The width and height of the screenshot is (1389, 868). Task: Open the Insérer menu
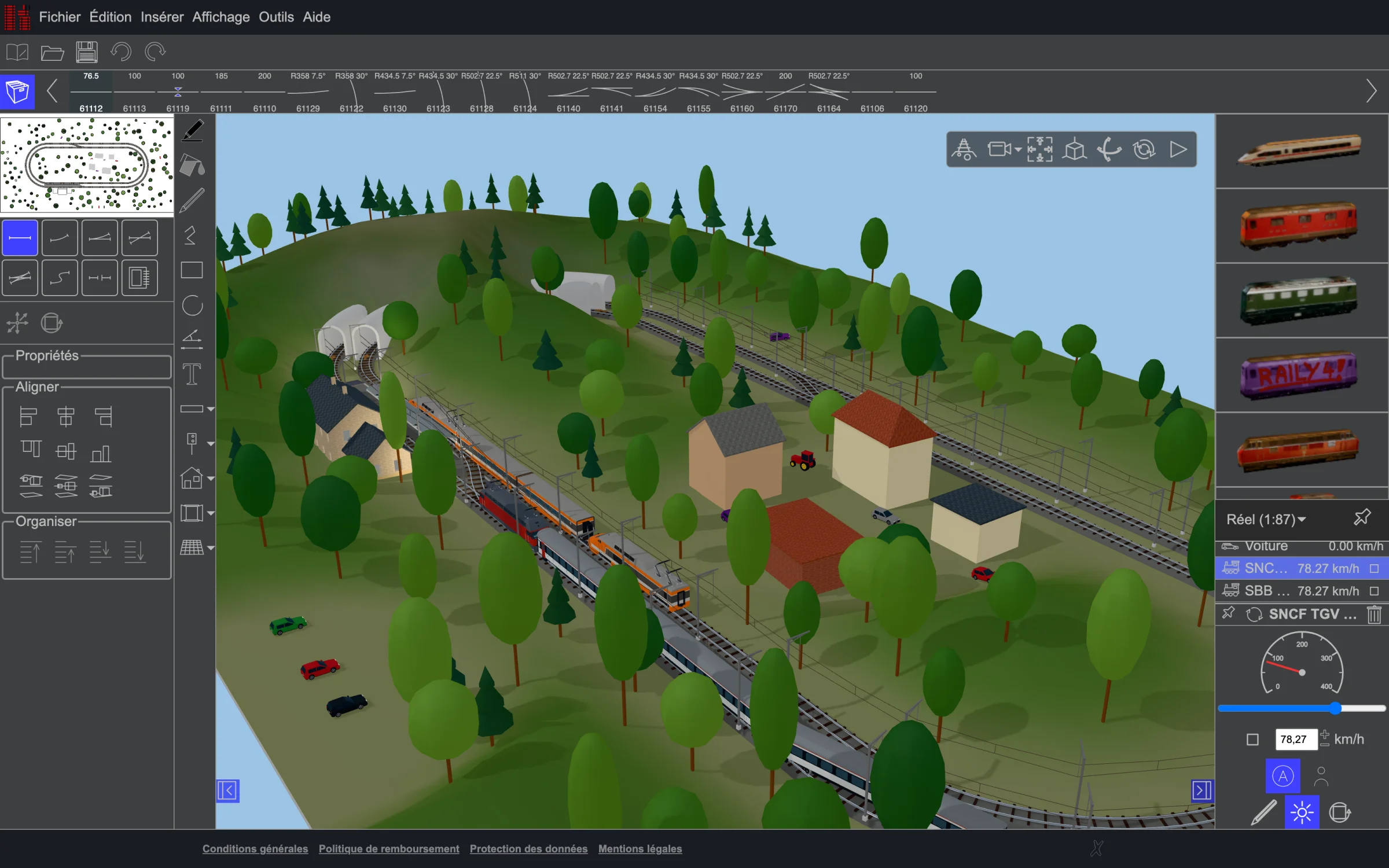pos(161,17)
